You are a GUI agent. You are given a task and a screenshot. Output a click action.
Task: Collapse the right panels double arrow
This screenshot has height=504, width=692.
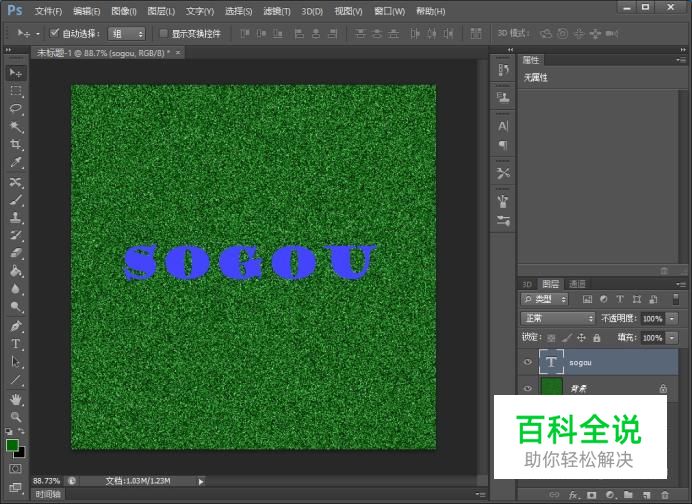coord(683,49)
